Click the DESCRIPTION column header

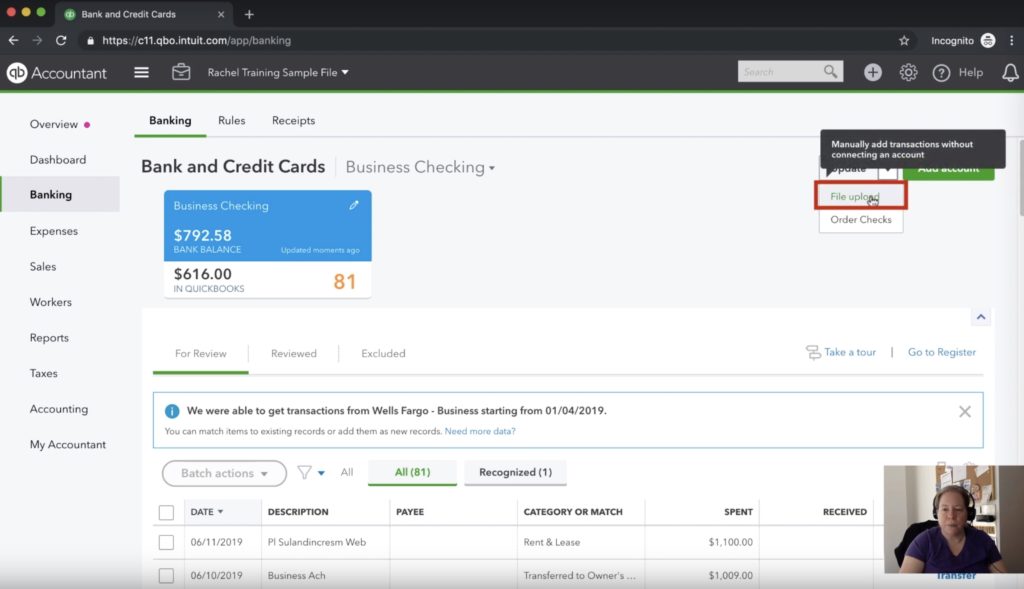298,512
